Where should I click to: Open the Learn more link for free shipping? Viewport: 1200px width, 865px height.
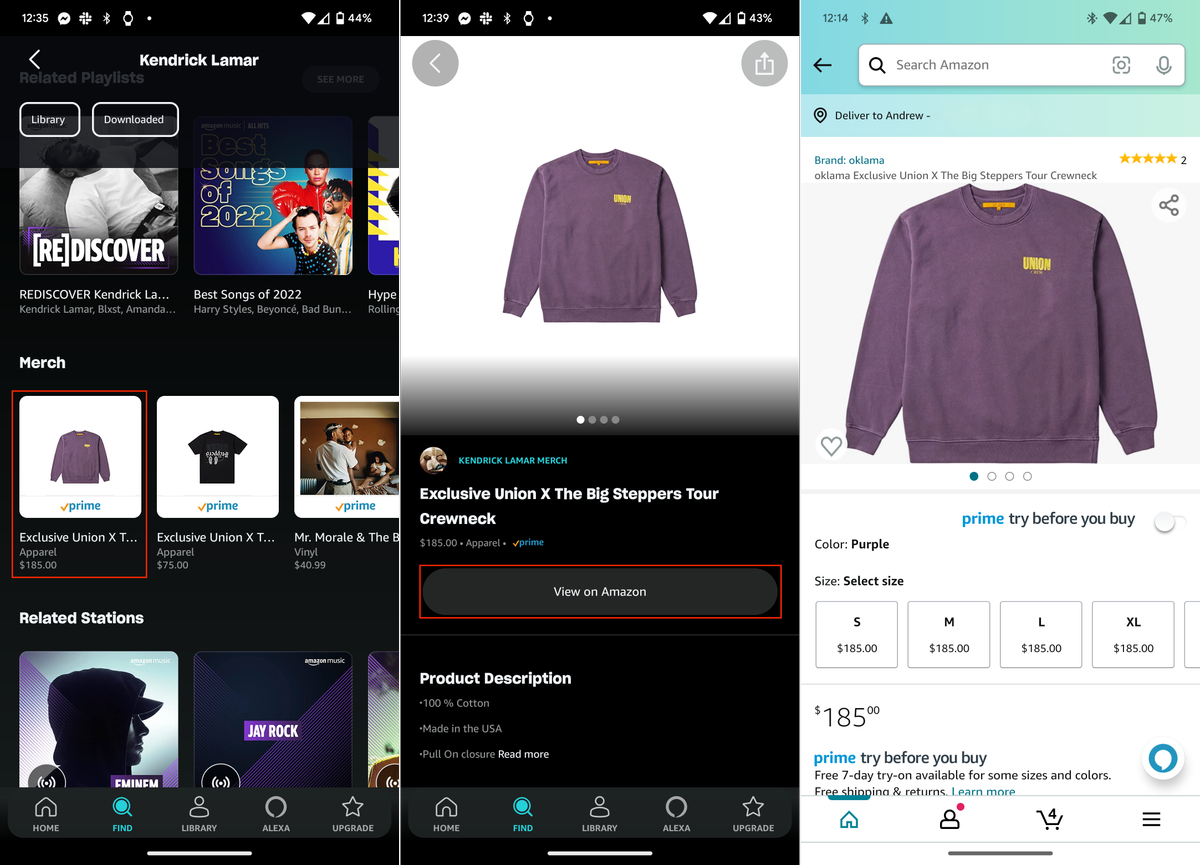983,790
